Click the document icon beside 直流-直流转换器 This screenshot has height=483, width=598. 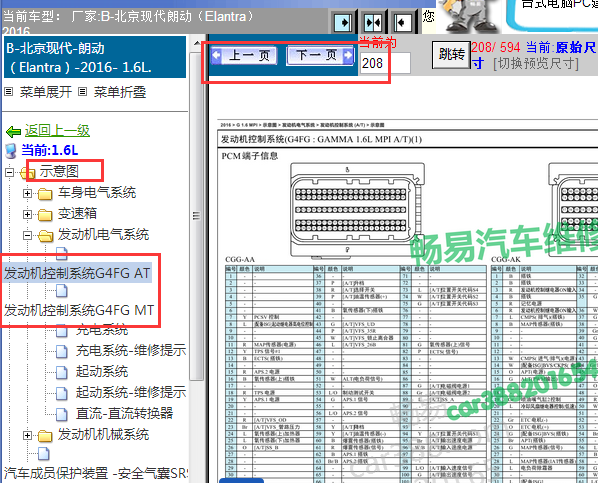tap(62, 414)
